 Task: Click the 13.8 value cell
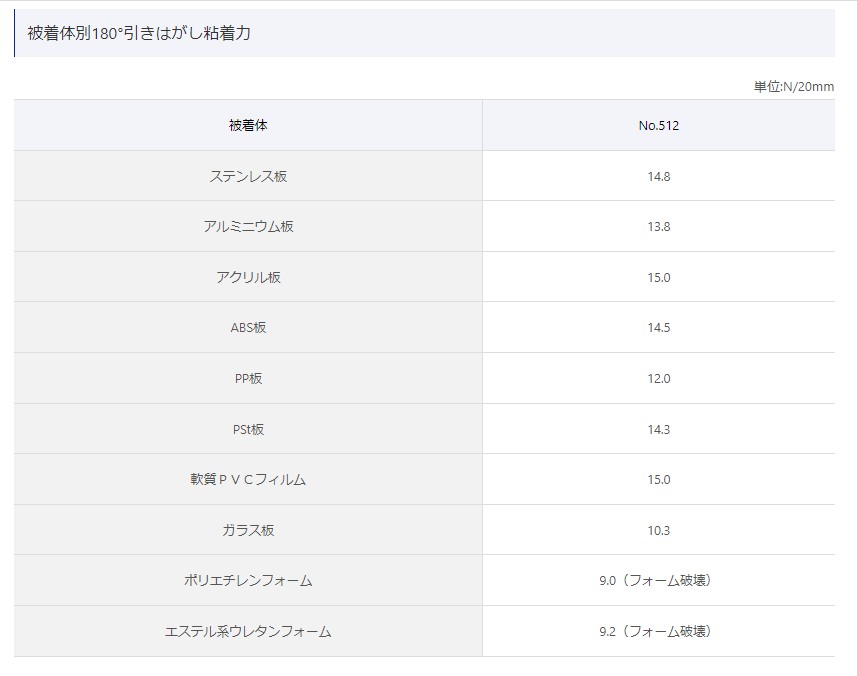(x=659, y=226)
